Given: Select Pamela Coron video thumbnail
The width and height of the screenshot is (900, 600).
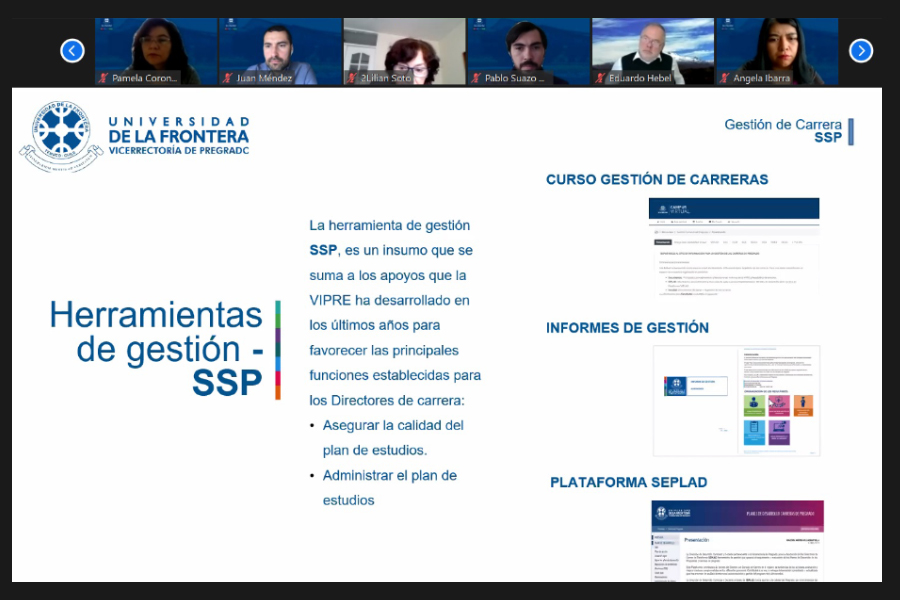Looking at the screenshot, I should coord(156,52).
